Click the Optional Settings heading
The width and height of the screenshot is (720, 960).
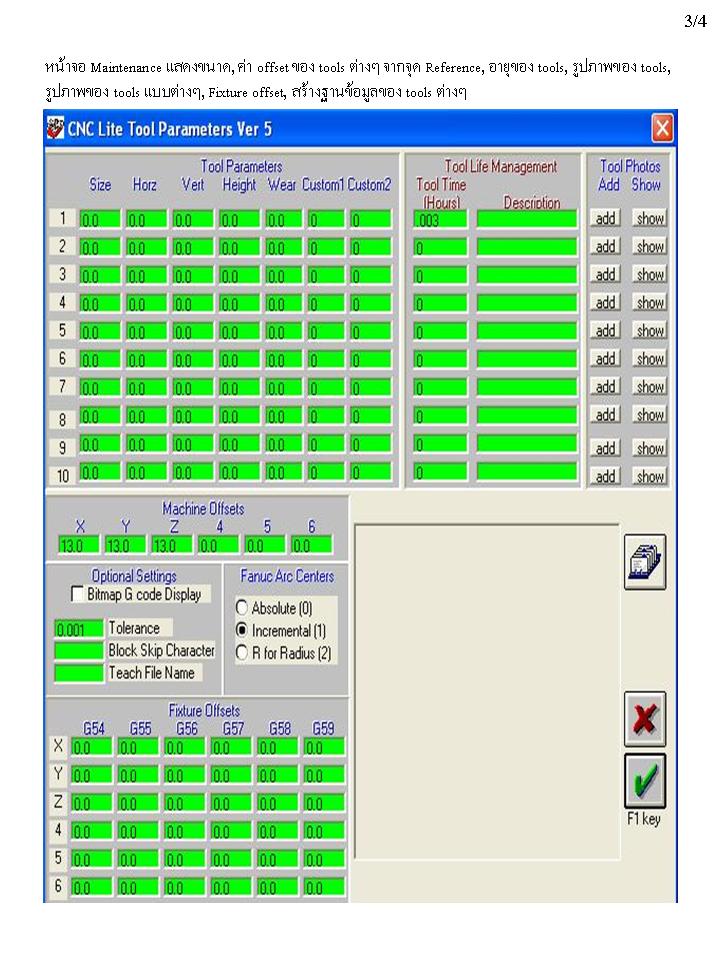tap(134, 576)
